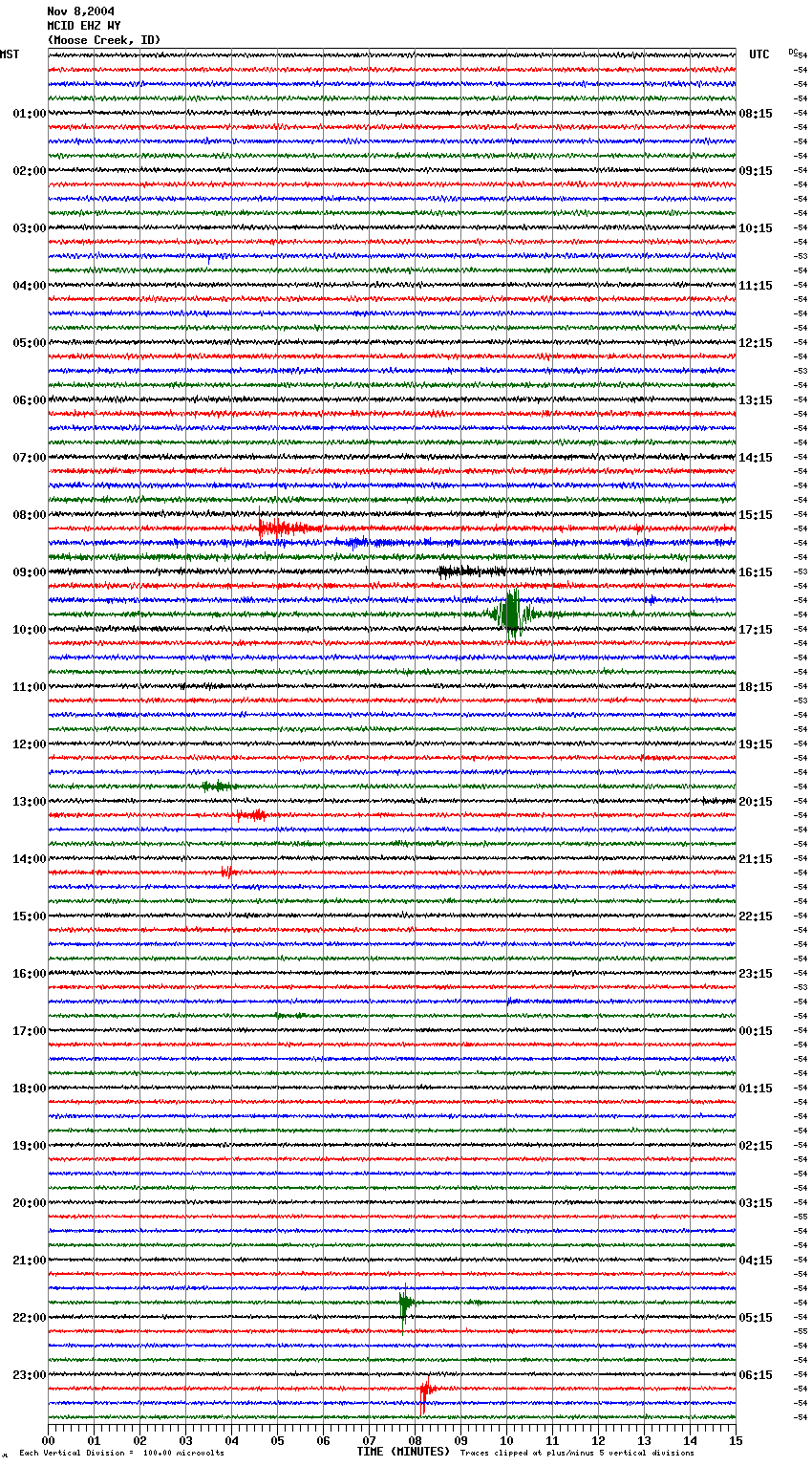The image size is (812, 1466).
Task: Select the 14:00 MST hour label
Action: pyautogui.click(x=30, y=859)
